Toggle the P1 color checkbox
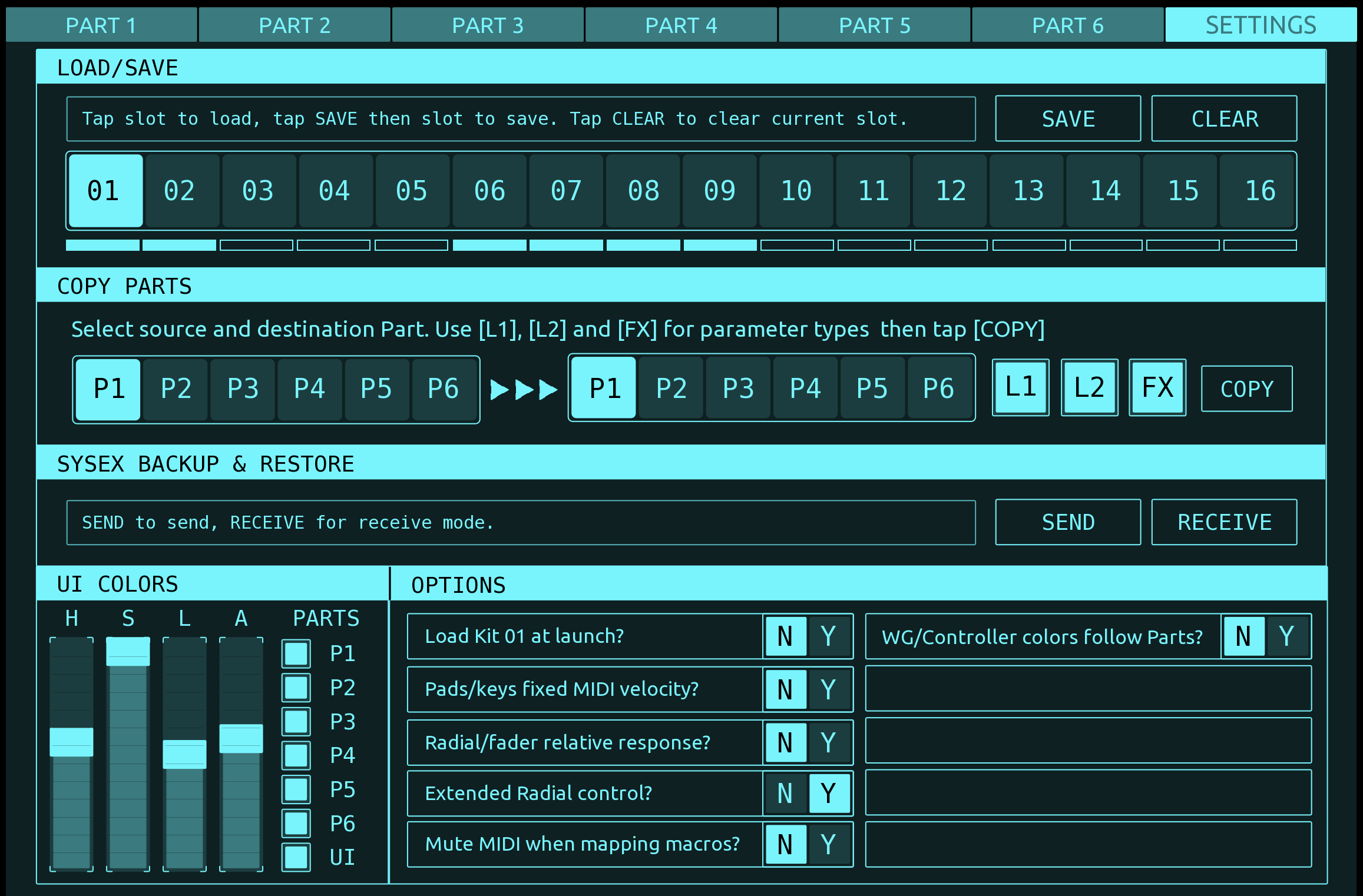Screen dimensions: 1363x896 (296, 653)
